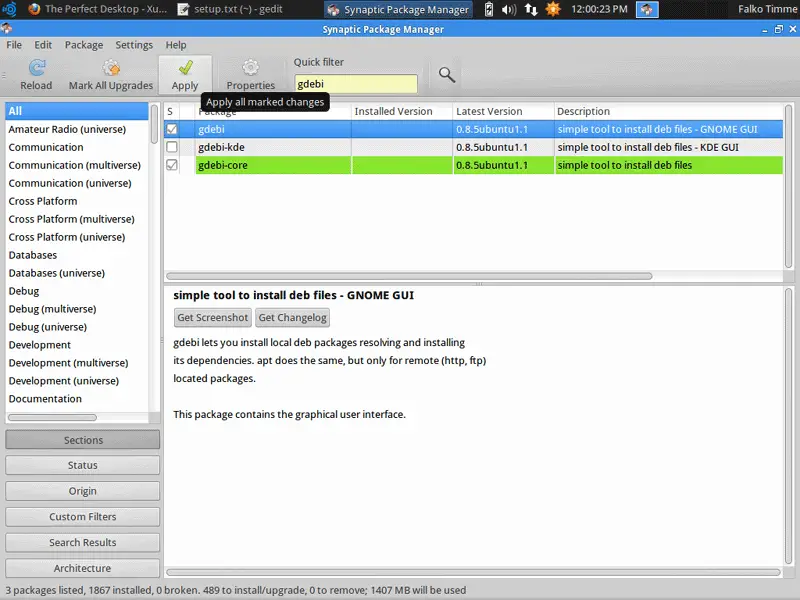This screenshot has width=800, height=600.
Task: Click the Synaptic icon in the title bar
Action: click(x=6, y=29)
